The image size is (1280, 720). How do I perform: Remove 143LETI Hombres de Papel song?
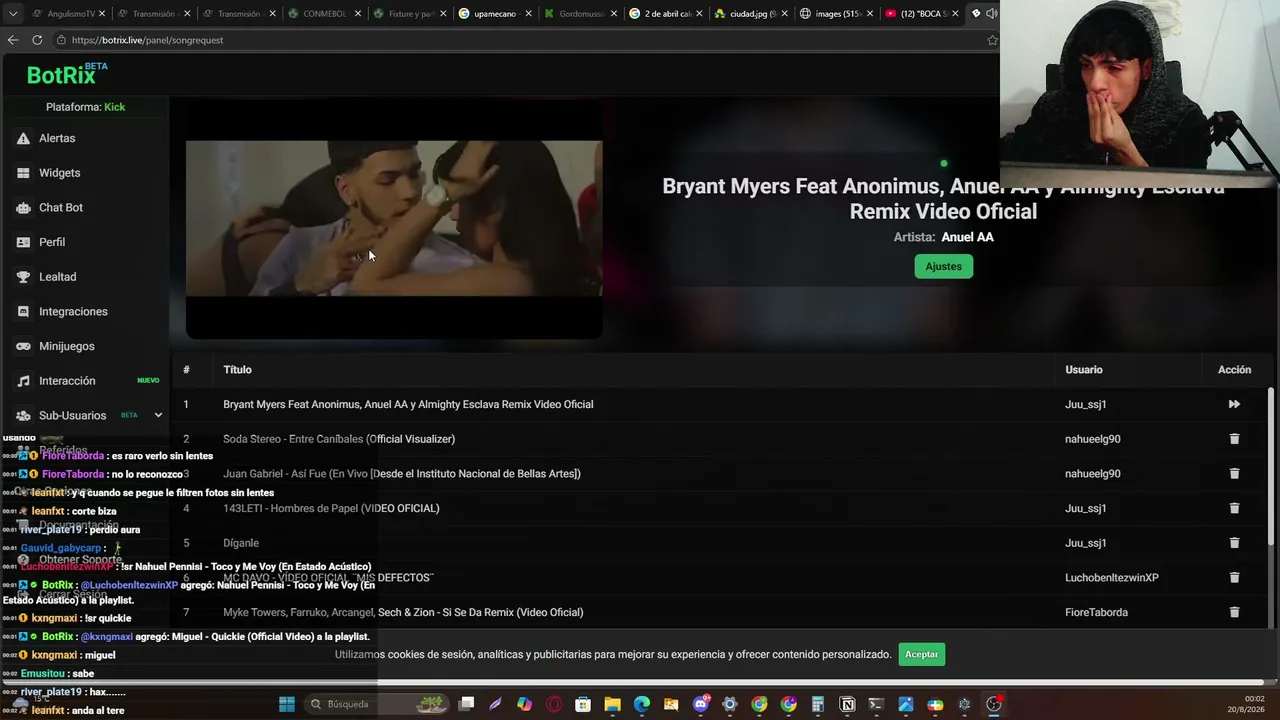(x=1234, y=508)
